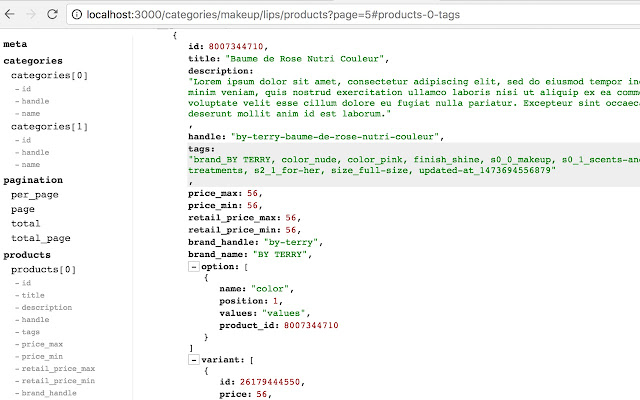This screenshot has width=640, height=400.
Task: Select retail_price_min in sidebar
Action: 58,381
